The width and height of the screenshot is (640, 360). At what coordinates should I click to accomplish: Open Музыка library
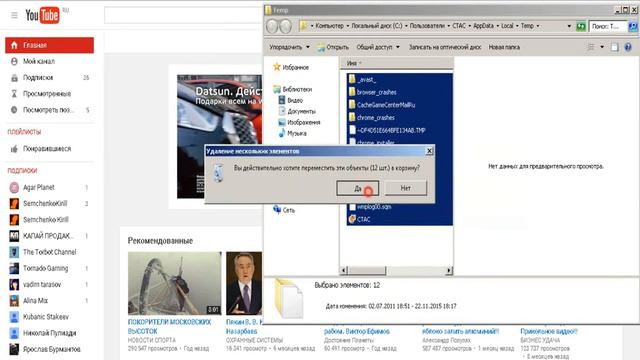(292, 133)
